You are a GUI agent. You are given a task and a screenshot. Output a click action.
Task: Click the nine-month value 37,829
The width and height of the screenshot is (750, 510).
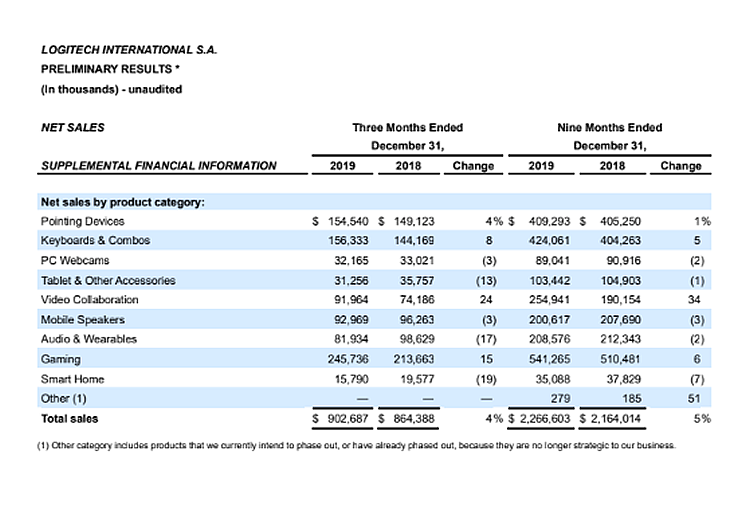[x=624, y=379]
